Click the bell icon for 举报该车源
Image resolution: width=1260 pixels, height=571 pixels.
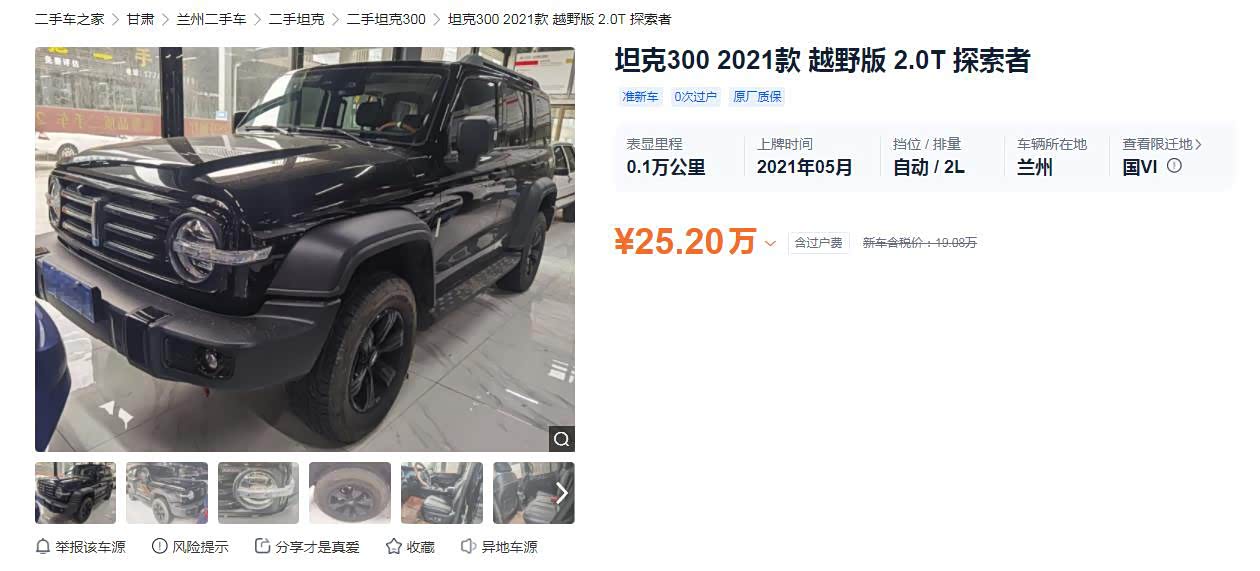coord(43,547)
